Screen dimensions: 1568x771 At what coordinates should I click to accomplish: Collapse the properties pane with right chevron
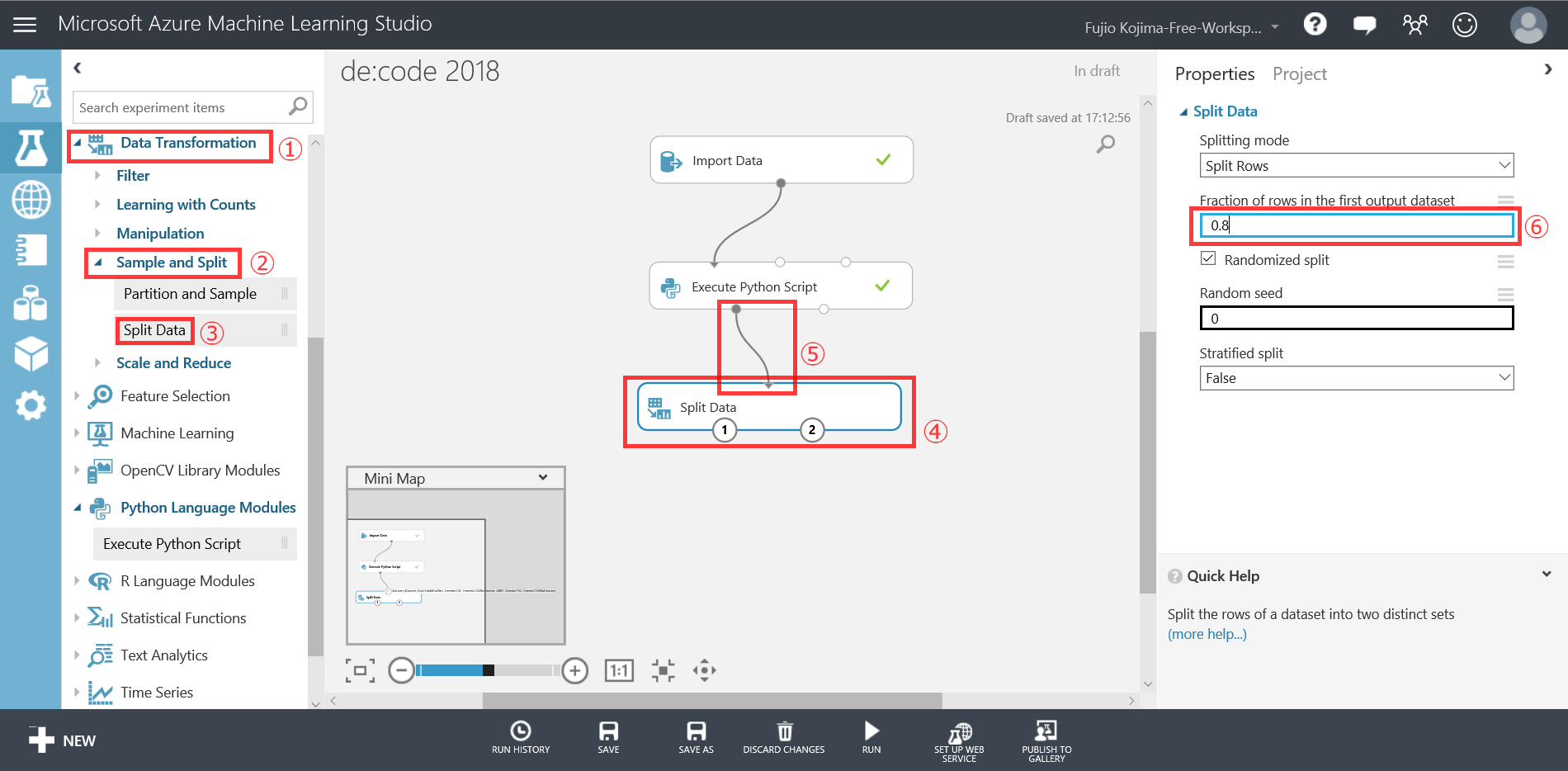(x=1548, y=69)
